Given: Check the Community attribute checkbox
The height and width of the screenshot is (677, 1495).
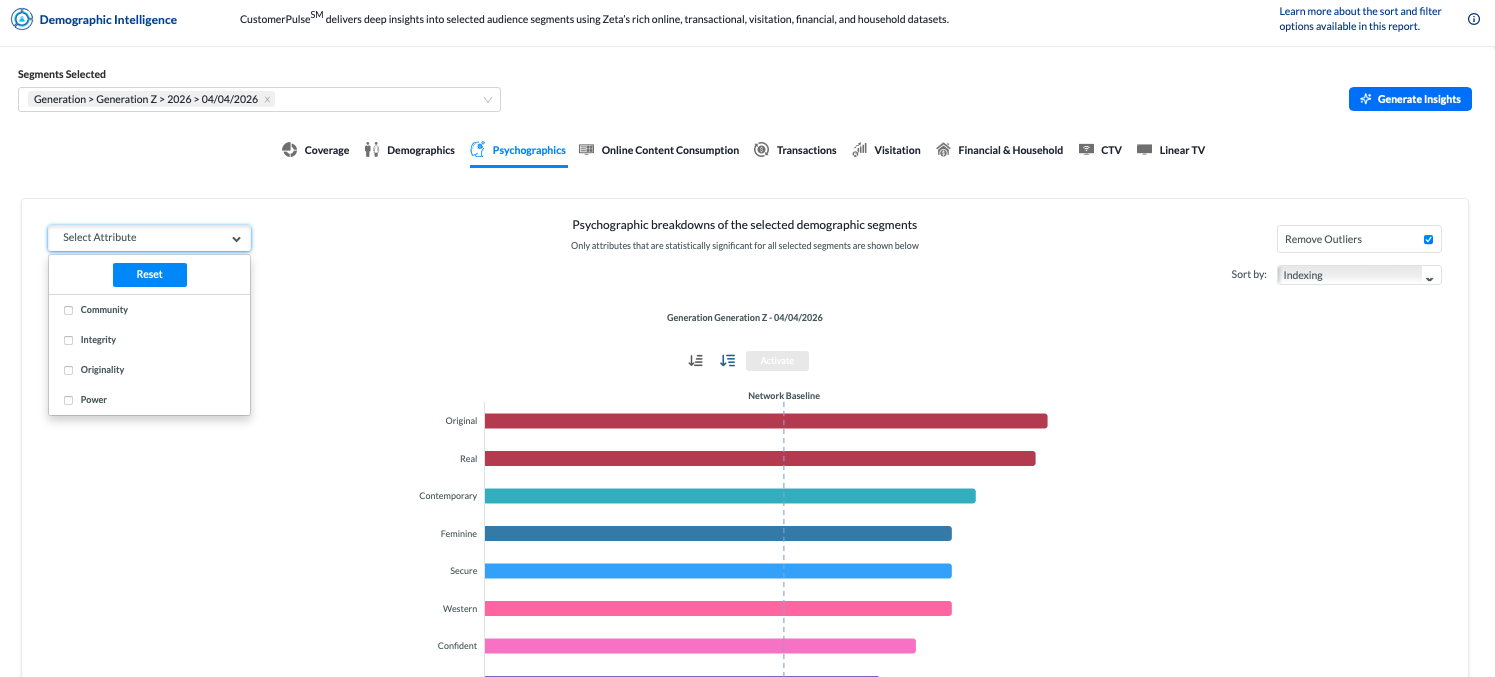Looking at the screenshot, I should click(x=69, y=310).
